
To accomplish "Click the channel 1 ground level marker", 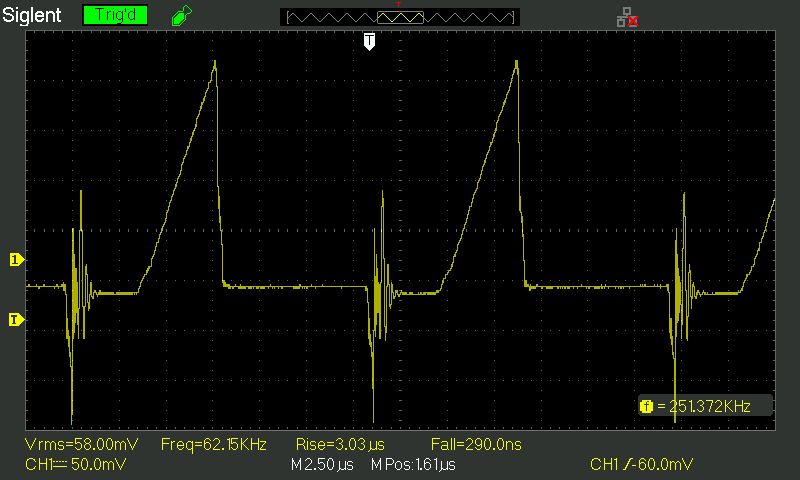I will click(x=17, y=260).
